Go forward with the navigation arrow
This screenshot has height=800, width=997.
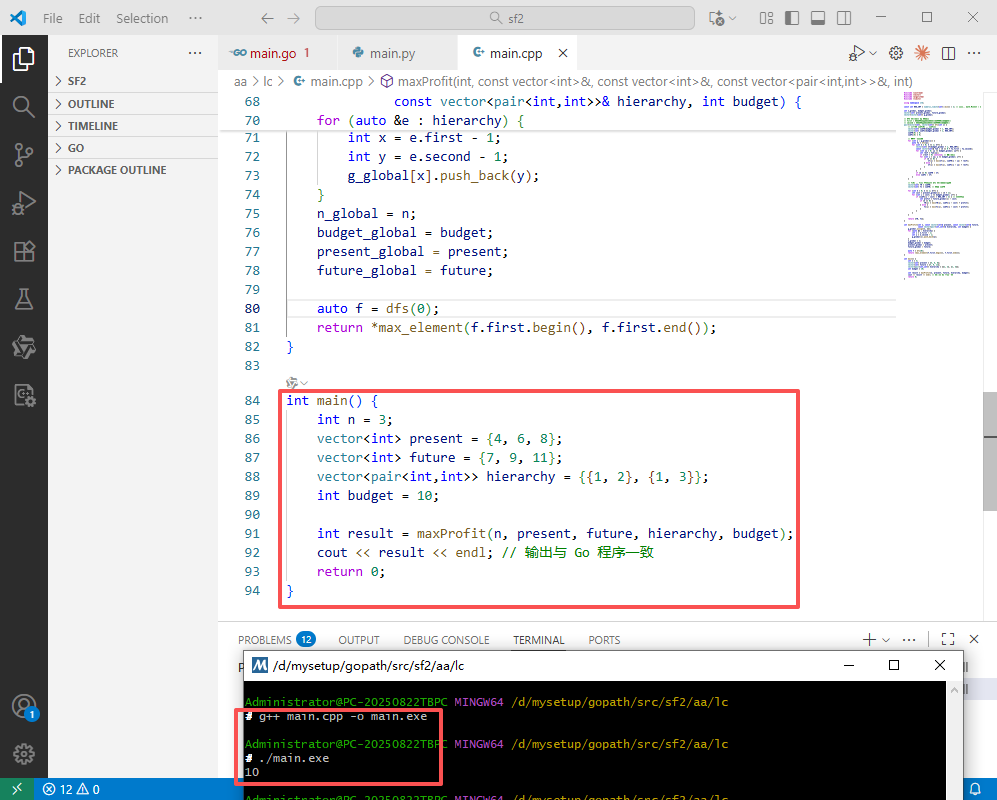point(293,18)
